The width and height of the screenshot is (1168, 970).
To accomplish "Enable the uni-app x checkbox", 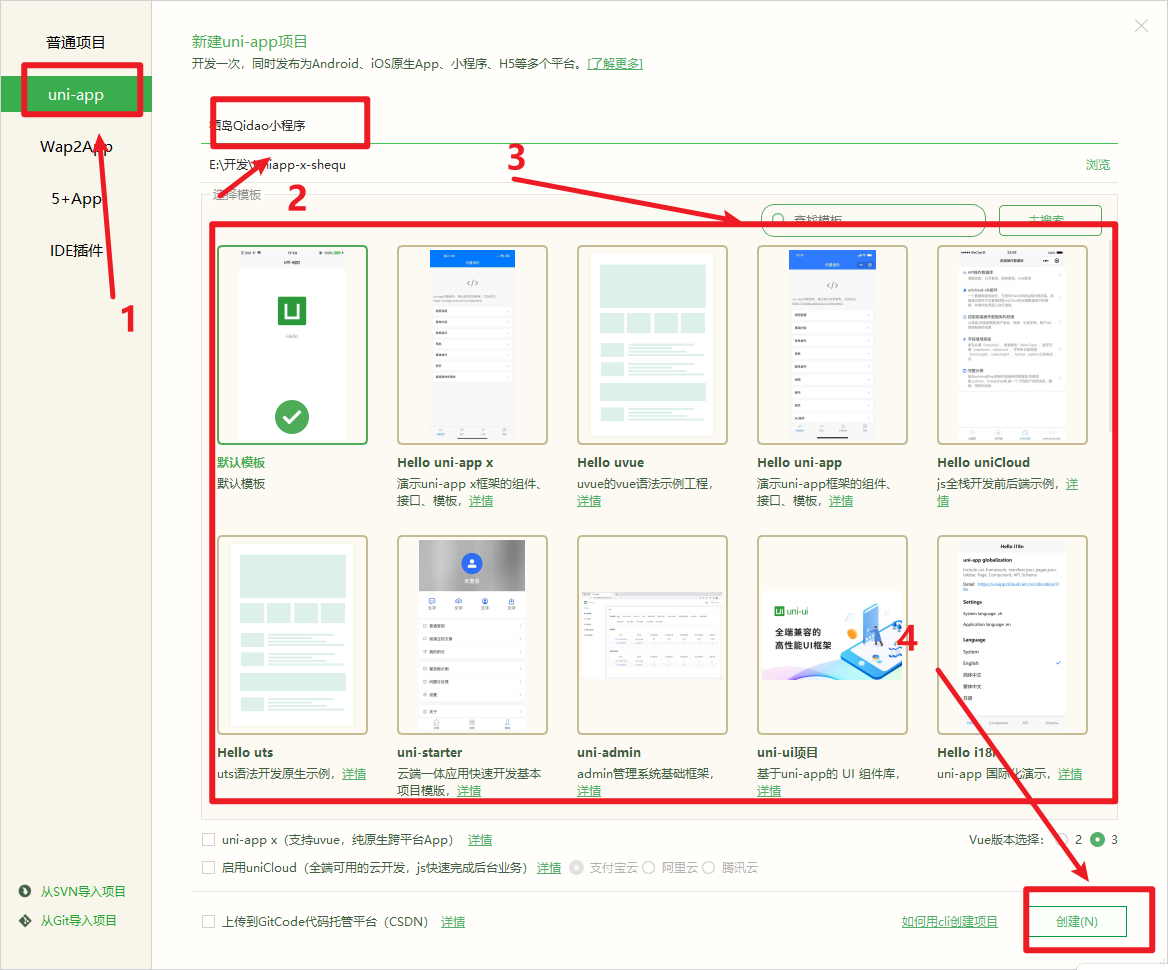I will (x=209, y=840).
